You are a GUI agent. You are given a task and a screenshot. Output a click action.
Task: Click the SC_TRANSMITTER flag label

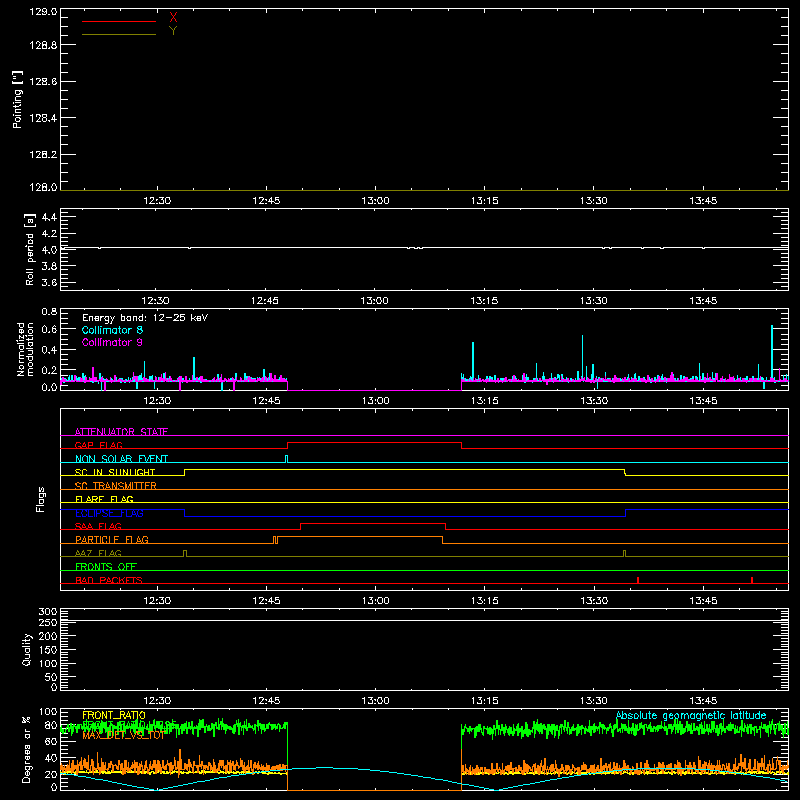point(116,486)
